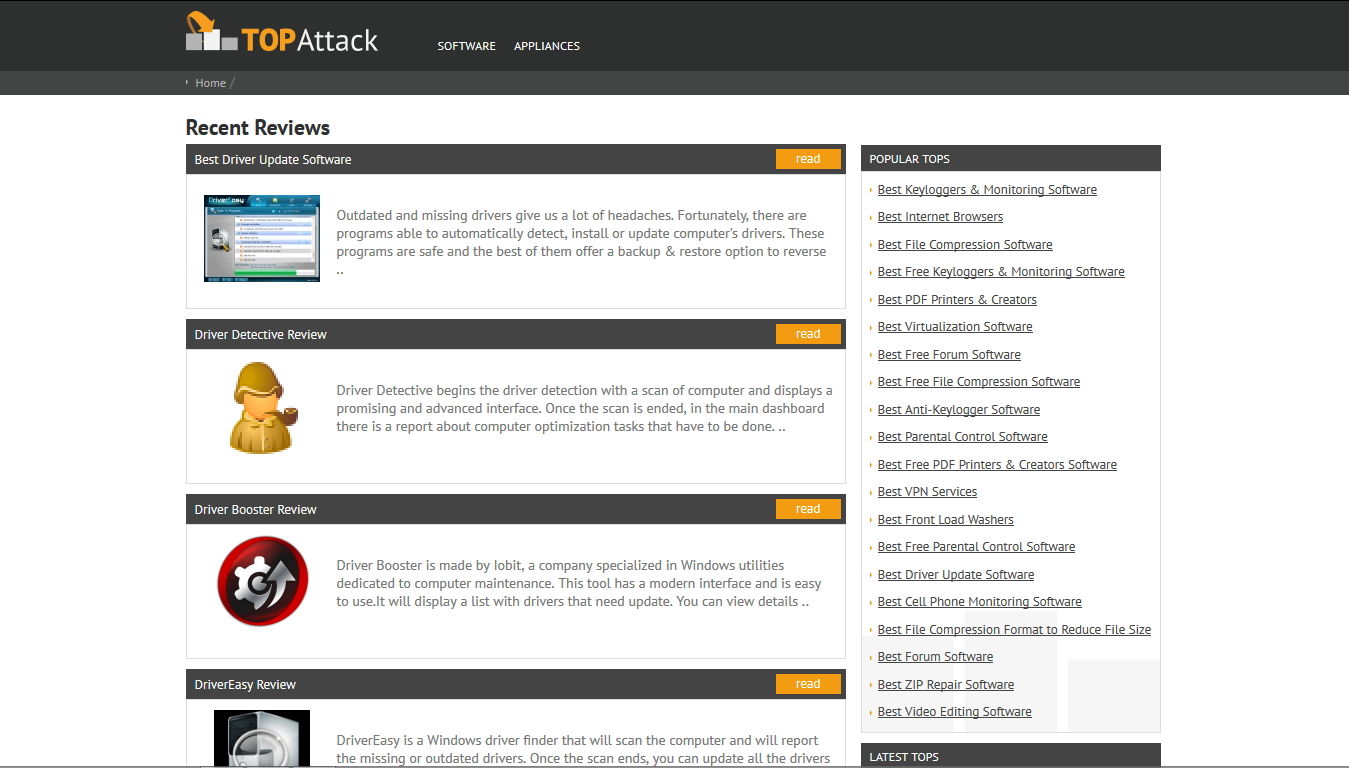Open Best Driver Update Software sidebar link
The width and height of the screenshot is (1349, 768).
(956, 575)
